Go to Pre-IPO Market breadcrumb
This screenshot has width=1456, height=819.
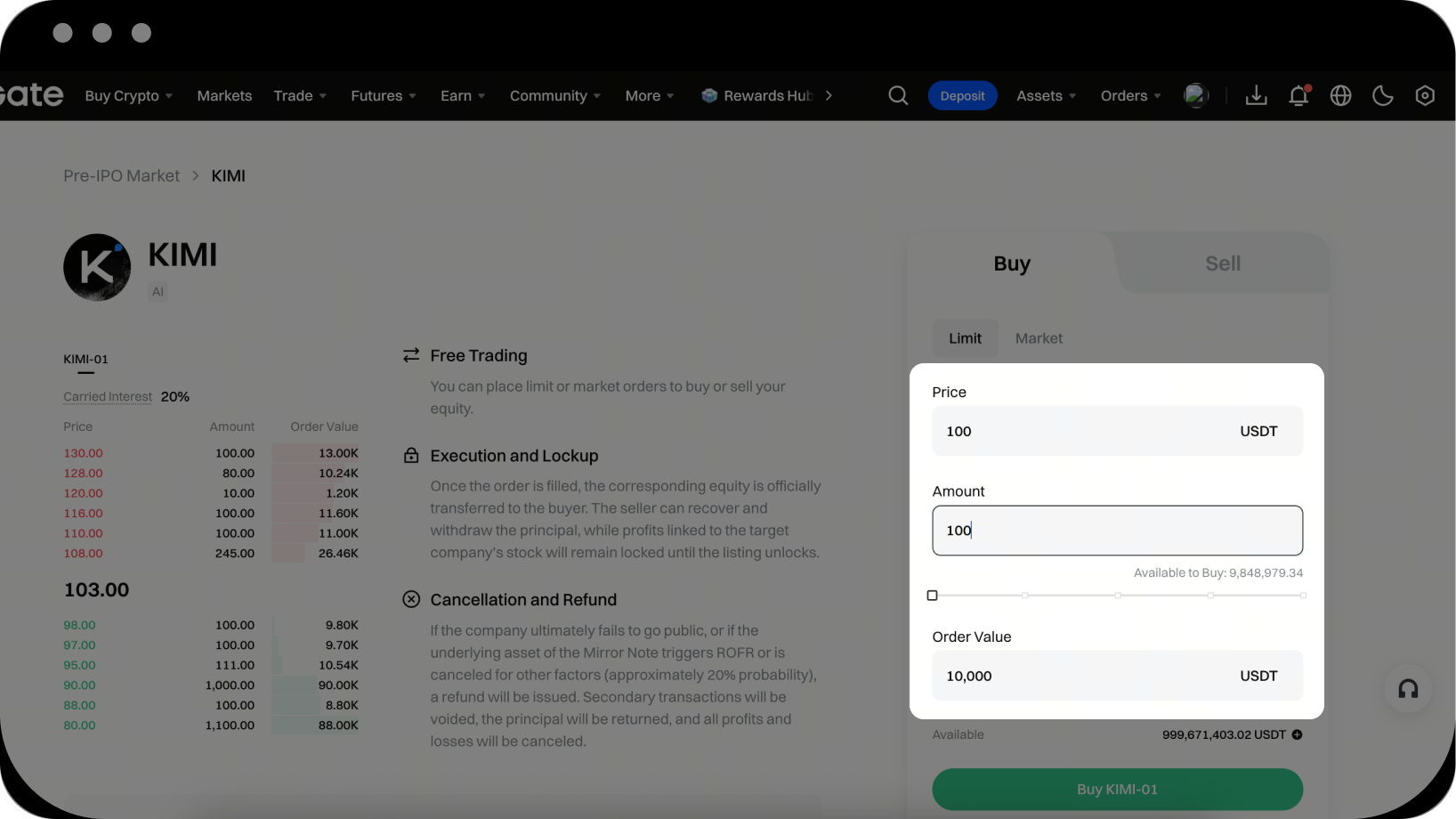click(121, 176)
